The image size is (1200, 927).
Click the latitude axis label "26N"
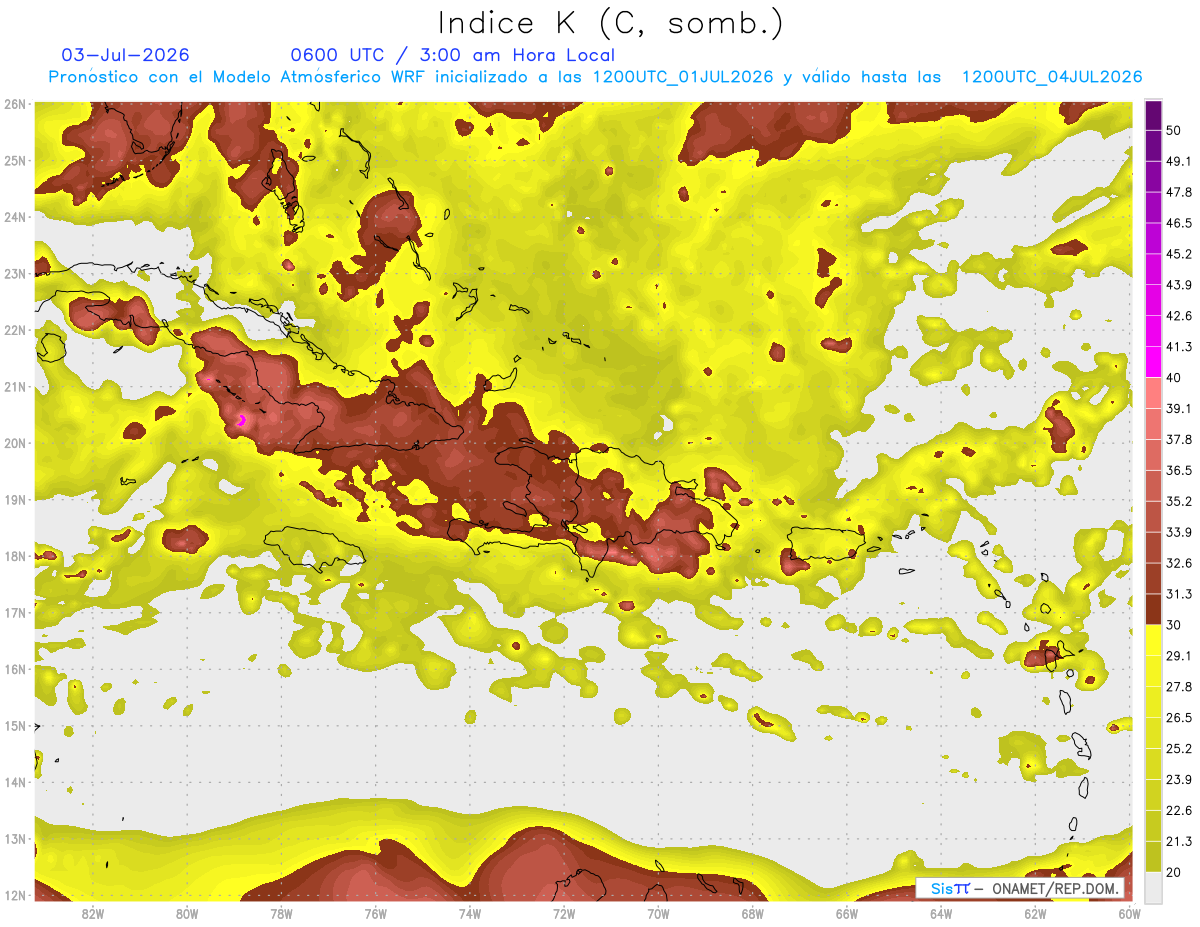[14, 104]
